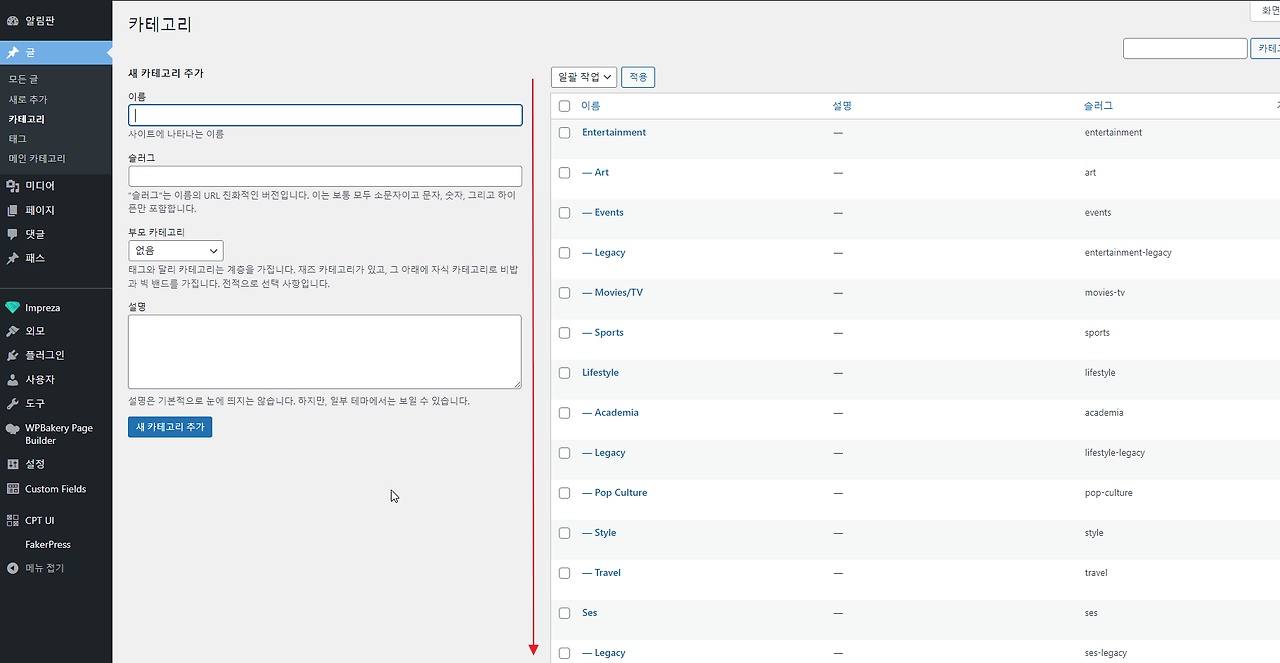The width and height of the screenshot is (1280, 663).
Task: Focus the 슬러그 slug input field
Action: pos(325,176)
